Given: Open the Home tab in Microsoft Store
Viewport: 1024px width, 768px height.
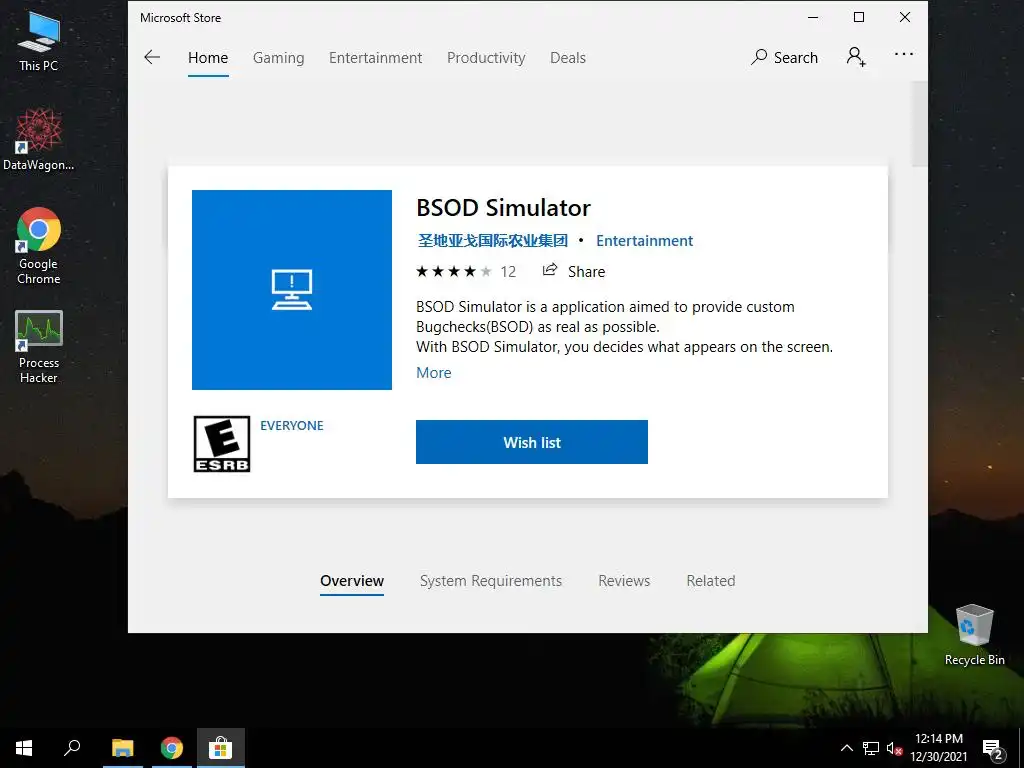Looking at the screenshot, I should (x=208, y=57).
